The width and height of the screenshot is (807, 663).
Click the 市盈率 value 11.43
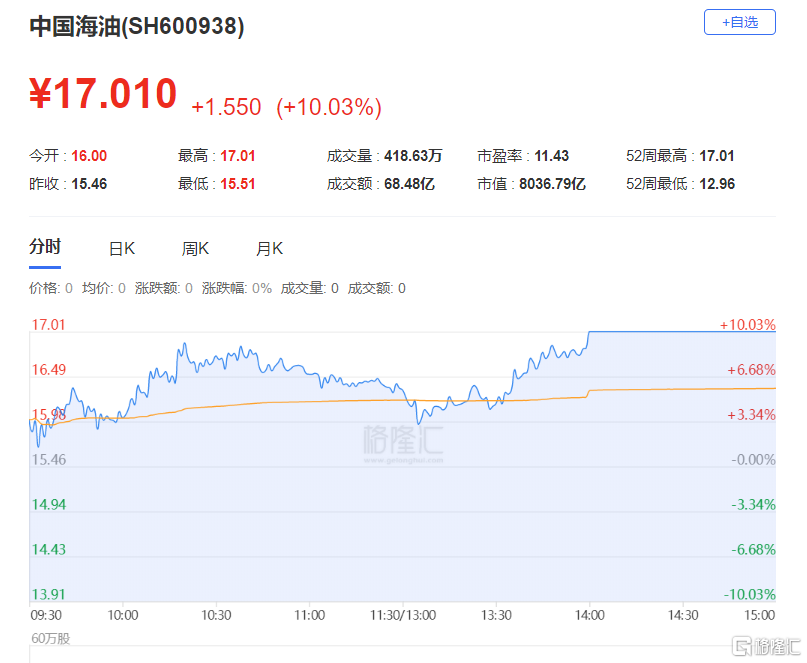click(552, 156)
